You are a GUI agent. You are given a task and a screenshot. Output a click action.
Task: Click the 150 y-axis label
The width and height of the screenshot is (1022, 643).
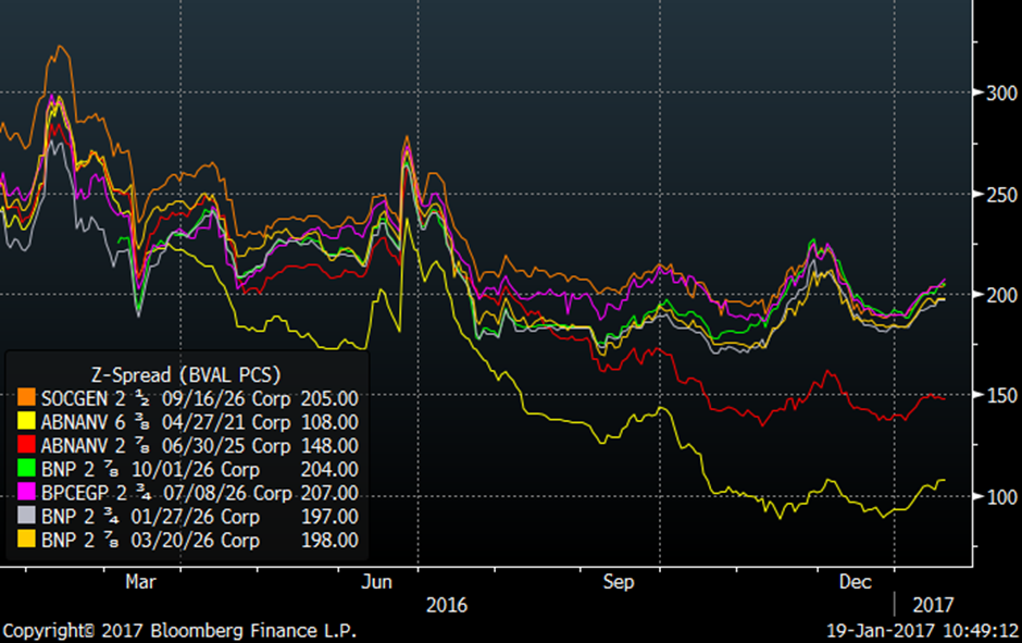(x=996, y=397)
